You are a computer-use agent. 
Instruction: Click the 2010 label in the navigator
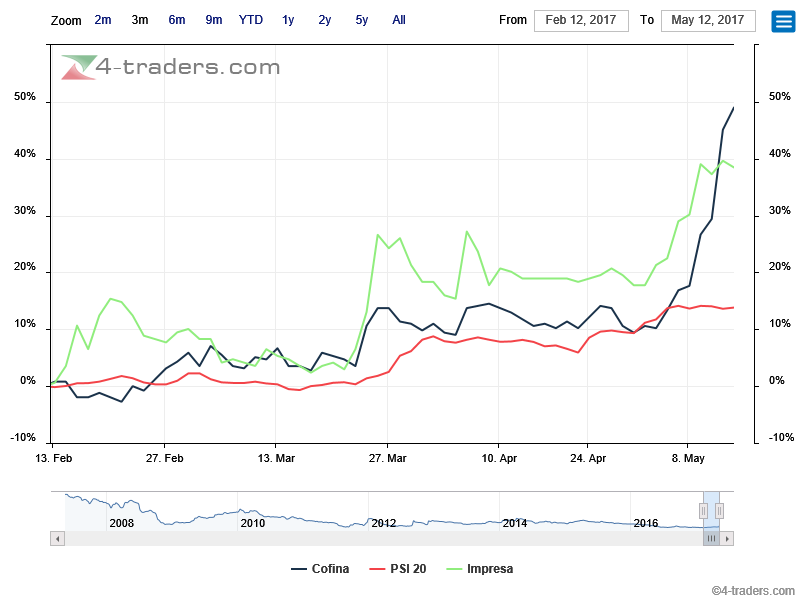click(x=253, y=523)
